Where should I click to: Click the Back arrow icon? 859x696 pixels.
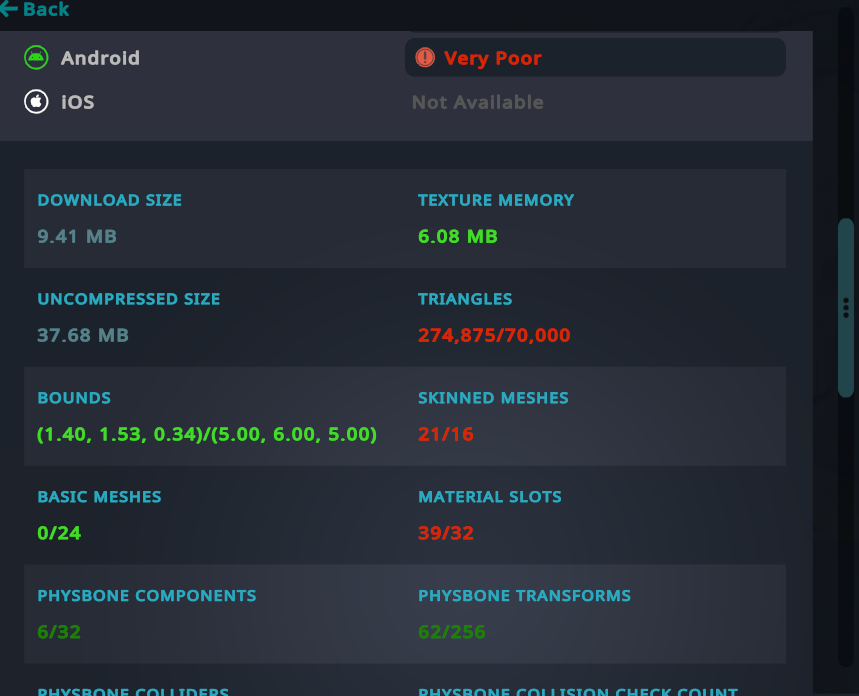click(x=9, y=9)
